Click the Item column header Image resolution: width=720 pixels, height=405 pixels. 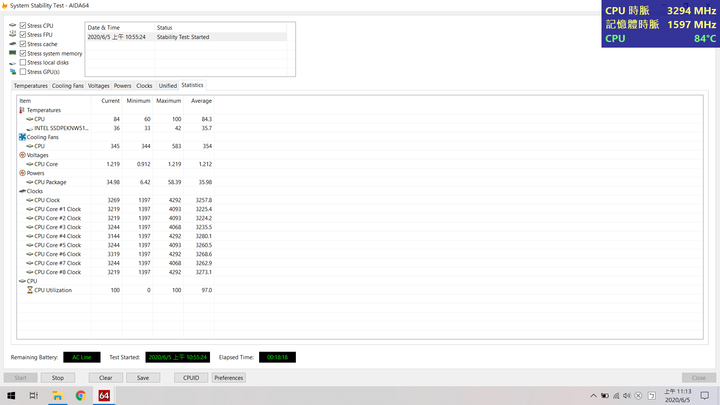point(54,101)
